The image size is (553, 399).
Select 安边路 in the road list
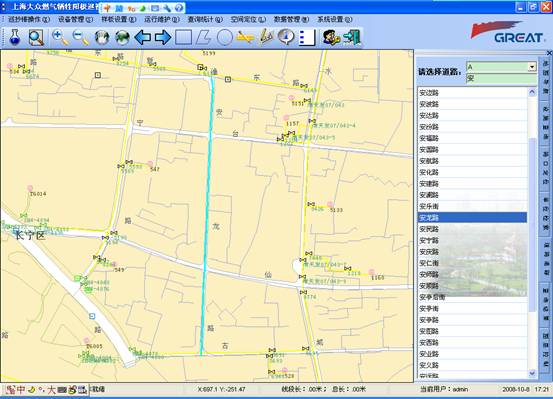pyautogui.click(x=473, y=93)
